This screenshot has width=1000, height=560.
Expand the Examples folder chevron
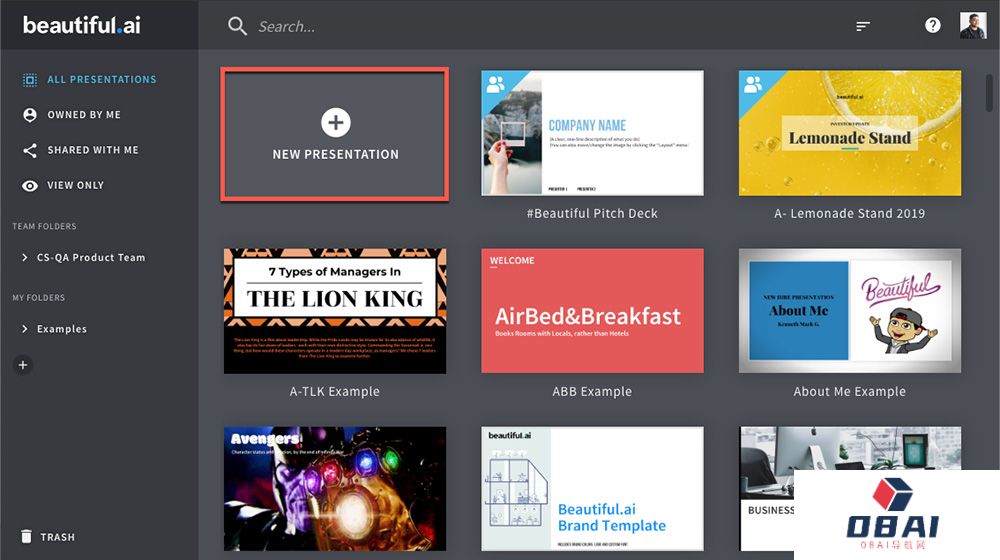(x=25, y=329)
